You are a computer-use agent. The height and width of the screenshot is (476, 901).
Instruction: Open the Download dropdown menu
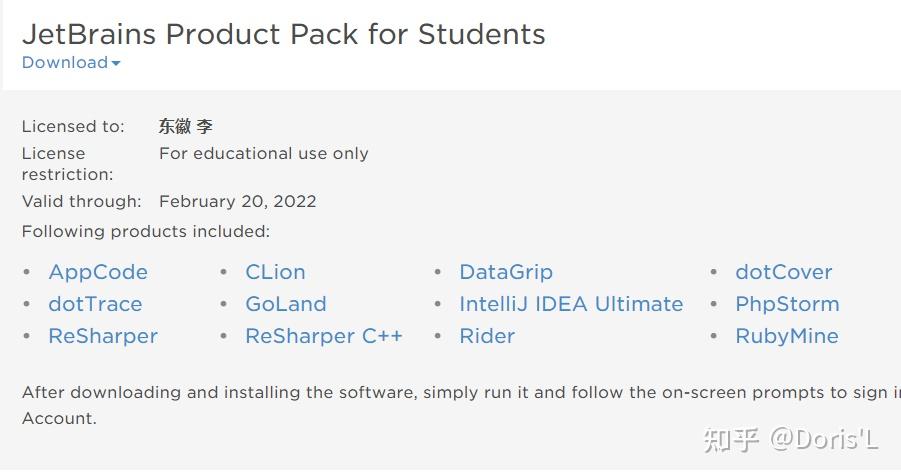[x=65, y=63]
